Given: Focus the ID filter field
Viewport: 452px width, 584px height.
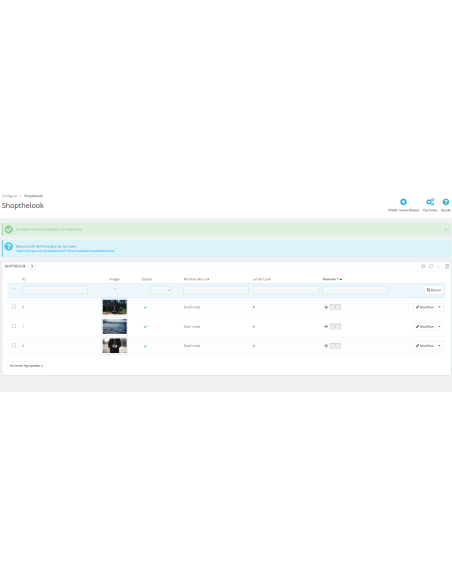Looking at the screenshot, I should [x=55, y=290].
